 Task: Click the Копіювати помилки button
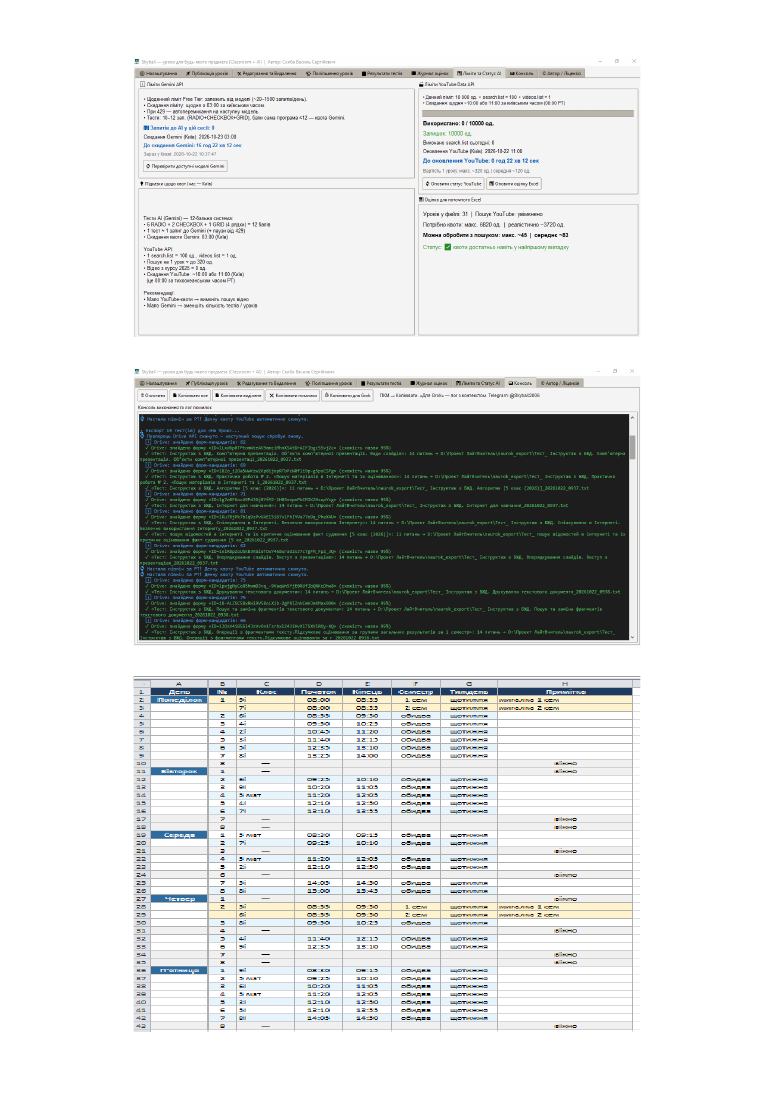pyautogui.click(x=293, y=396)
